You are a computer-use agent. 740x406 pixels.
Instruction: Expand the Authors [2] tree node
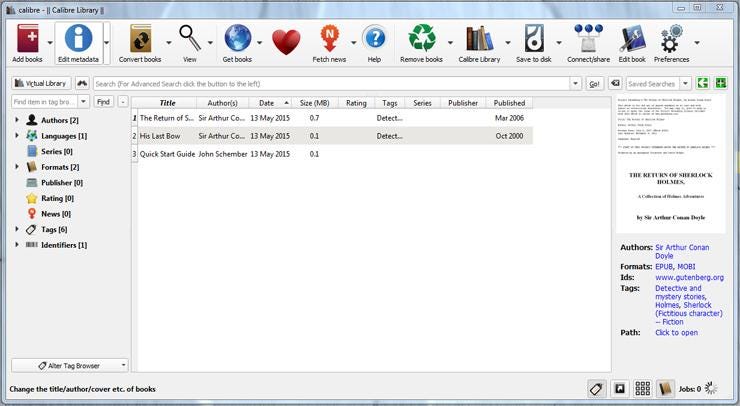pyautogui.click(x=17, y=120)
